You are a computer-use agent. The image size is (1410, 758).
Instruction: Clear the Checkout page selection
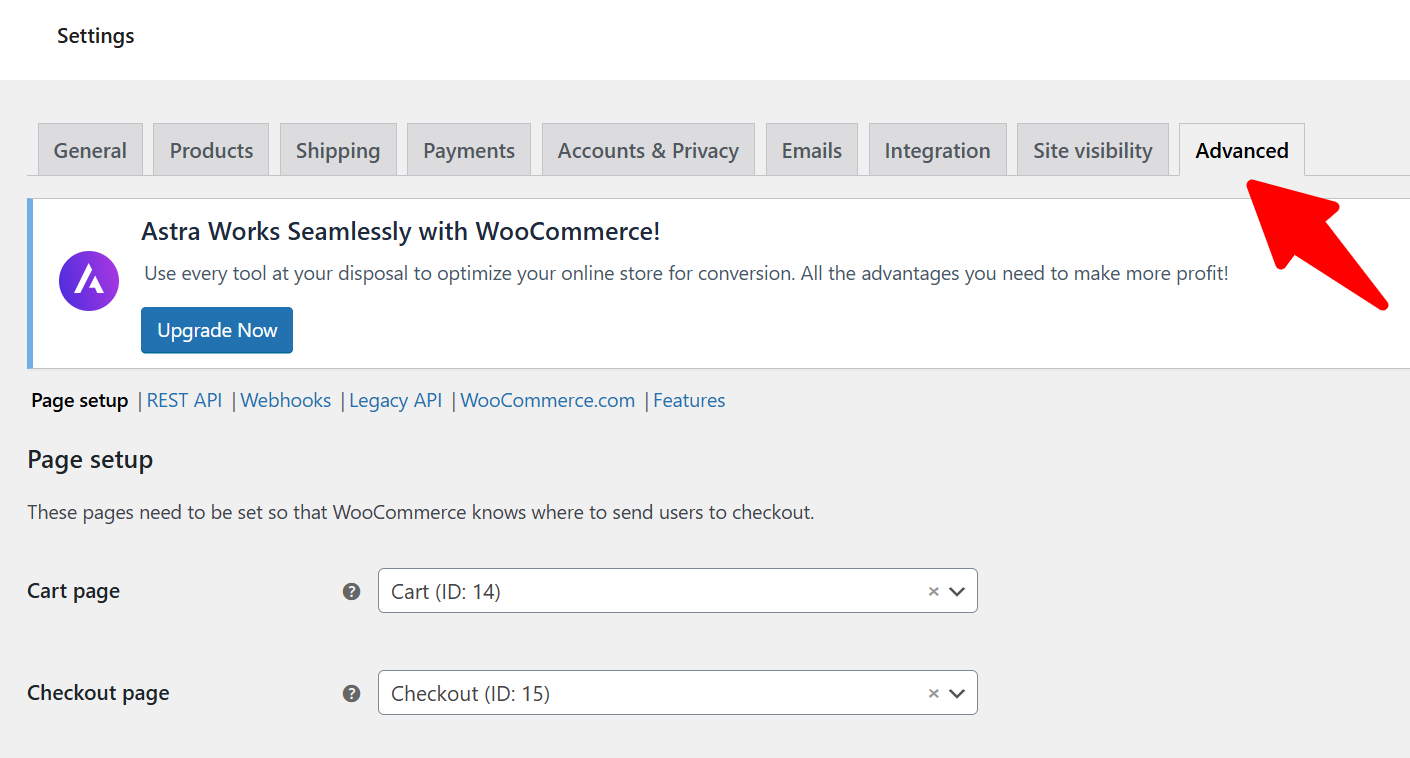click(933, 693)
